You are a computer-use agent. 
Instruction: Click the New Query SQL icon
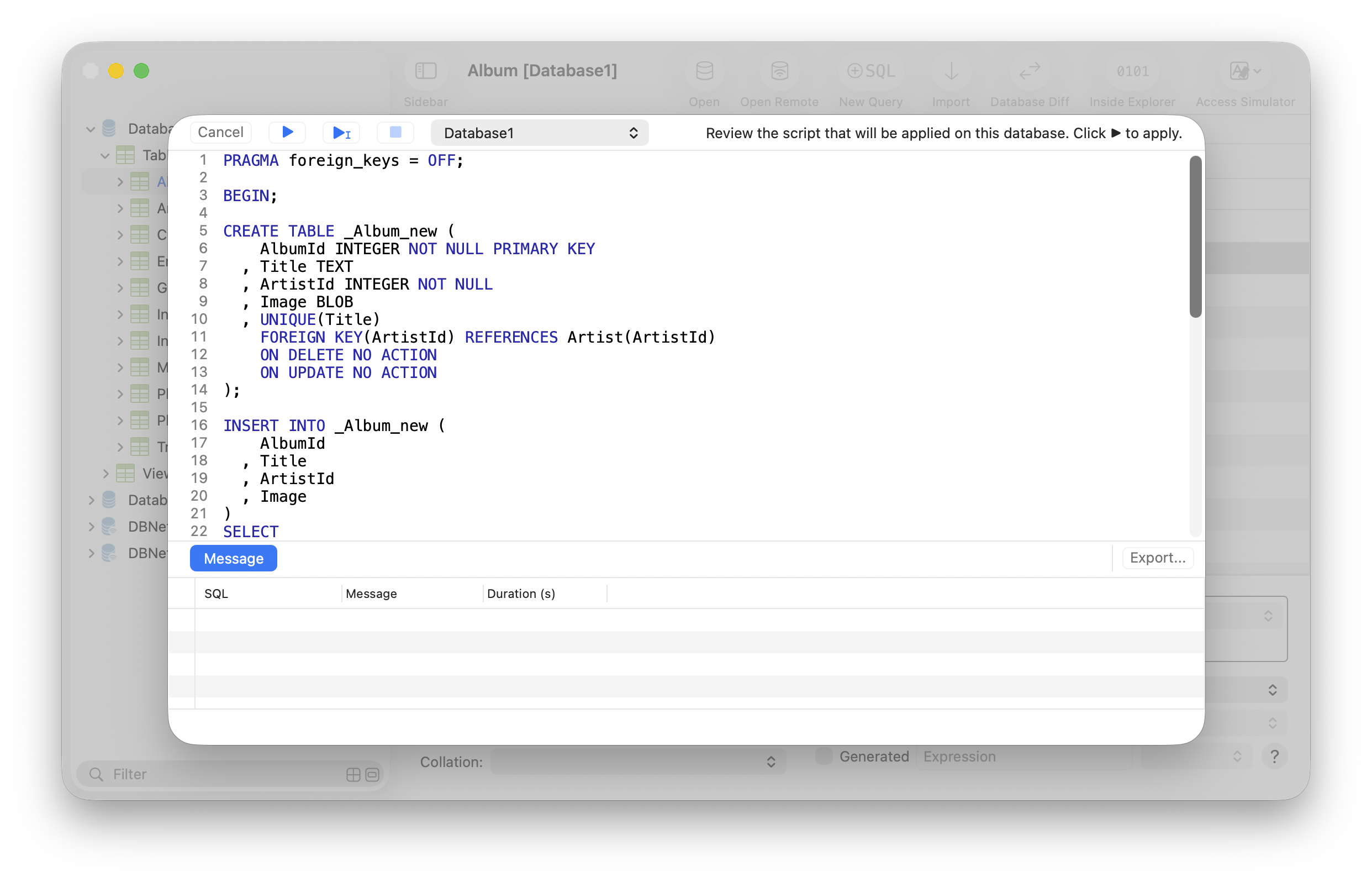[x=870, y=71]
